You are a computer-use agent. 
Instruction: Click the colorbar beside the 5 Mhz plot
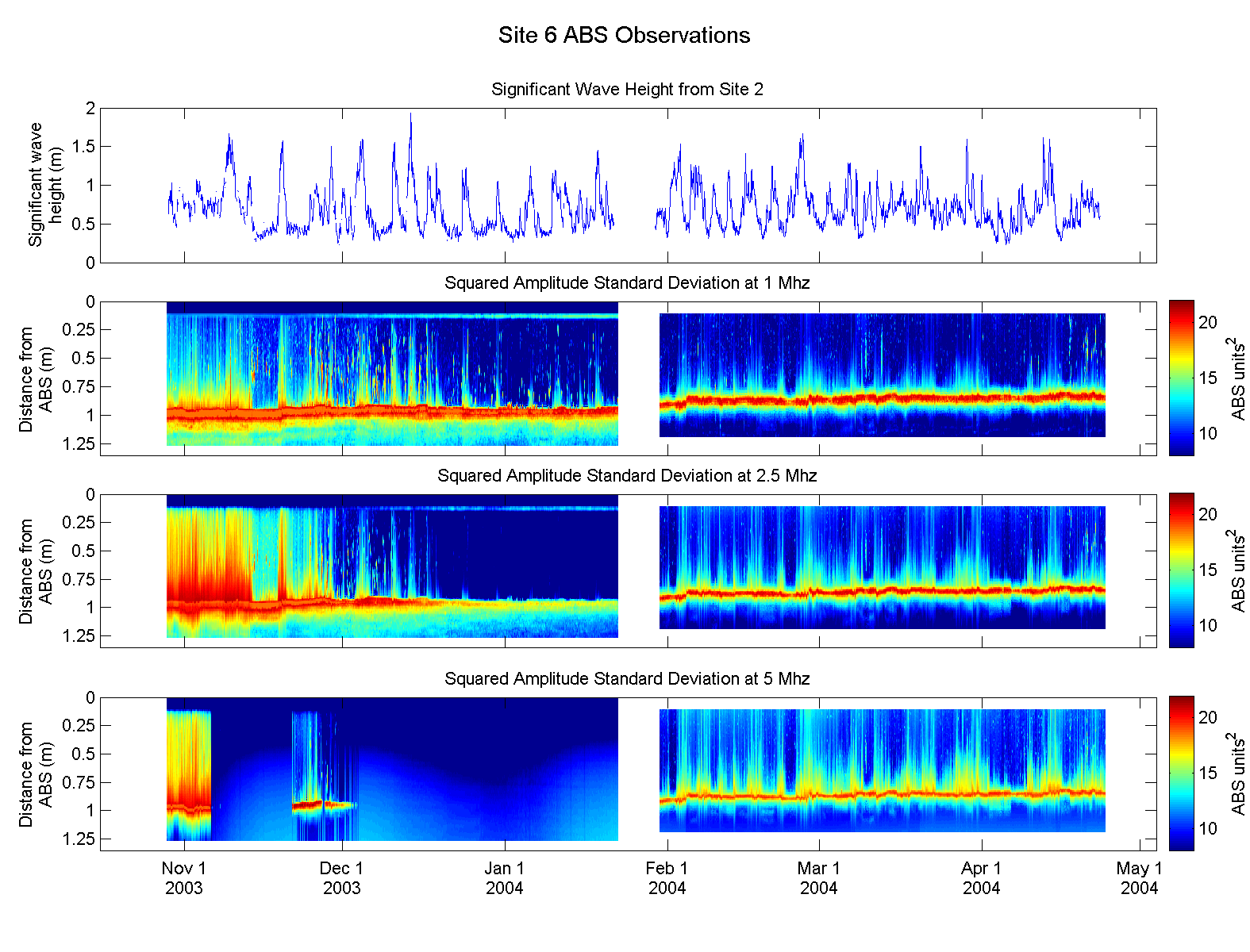tap(1181, 773)
